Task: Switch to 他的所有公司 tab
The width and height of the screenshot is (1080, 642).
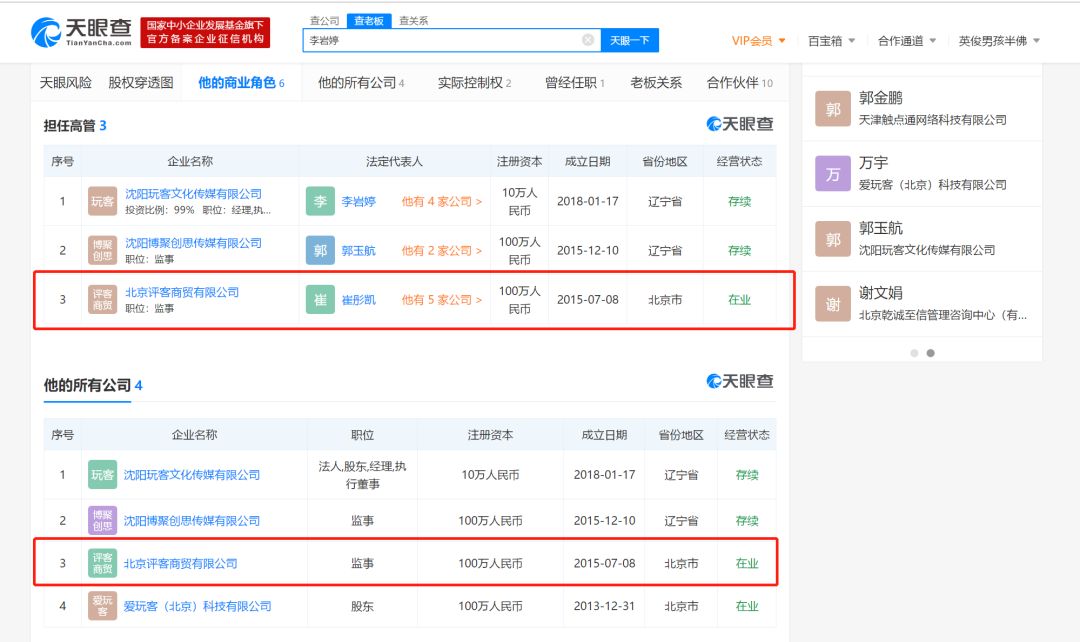Action: [x=361, y=83]
